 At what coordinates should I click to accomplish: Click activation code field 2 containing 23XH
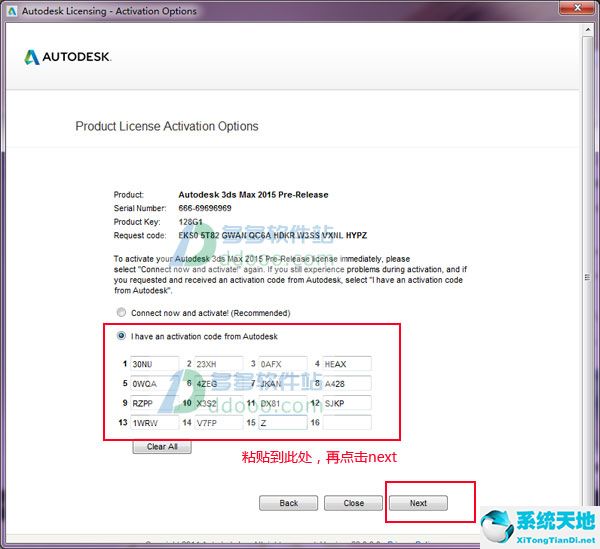coord(218,363)
